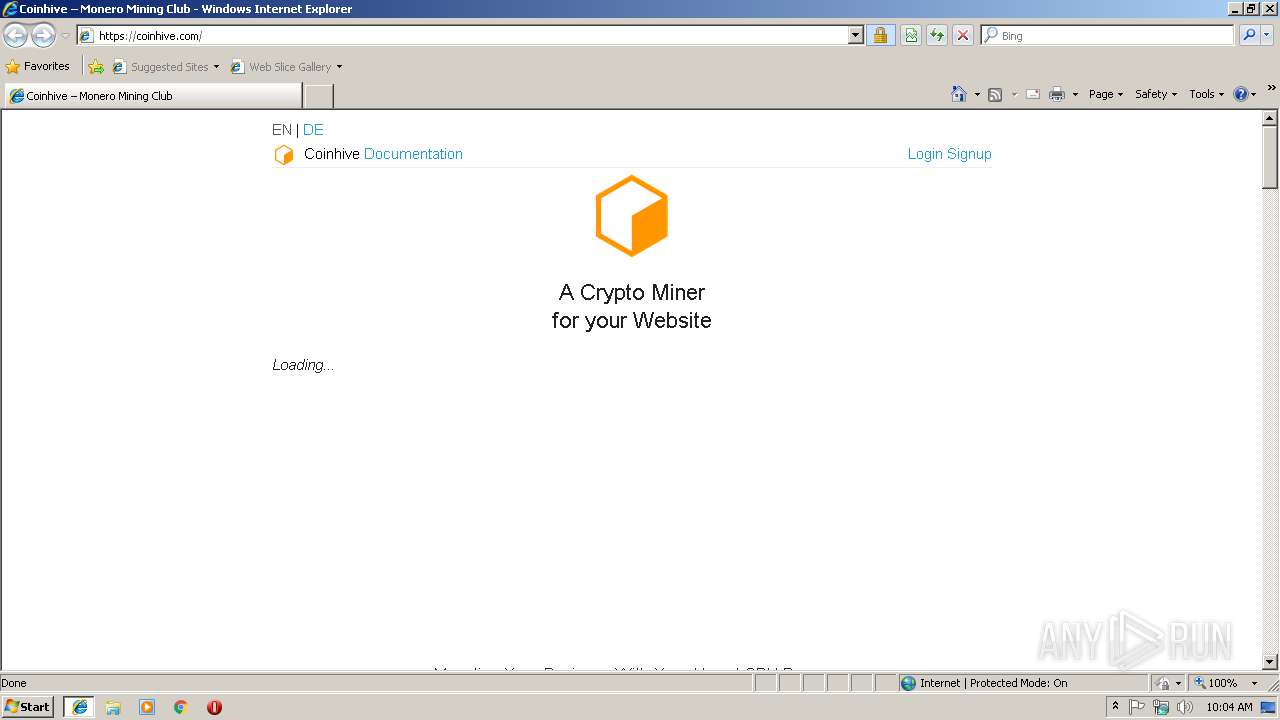Launch Windows Media Player from taskbar
Screen dimensions: 1280x720
pyautogui.click(x=147, y=707)
